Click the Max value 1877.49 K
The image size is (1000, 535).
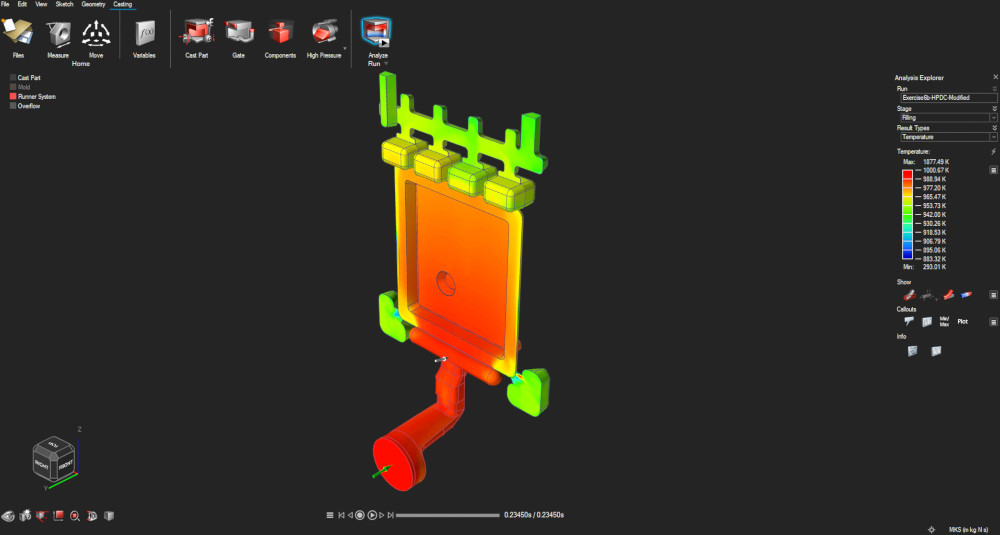point(936,162)
